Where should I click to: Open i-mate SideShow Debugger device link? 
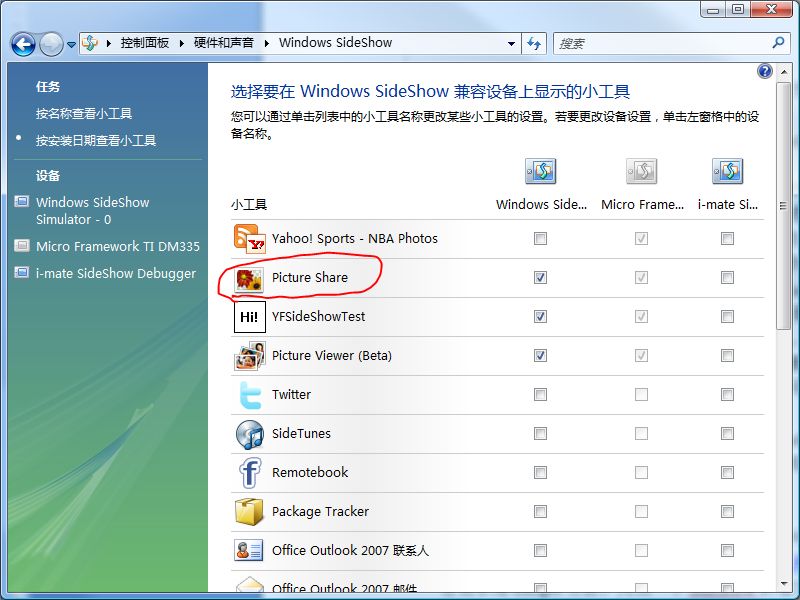click(116, 273)
